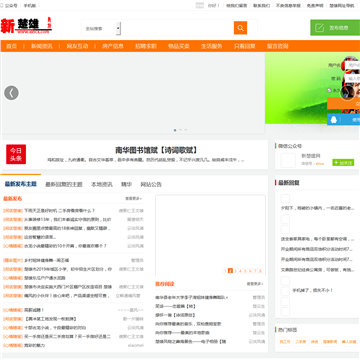Click the green 发布信息 publish button
Screen dimensions: 360x360
click(335, 28)
